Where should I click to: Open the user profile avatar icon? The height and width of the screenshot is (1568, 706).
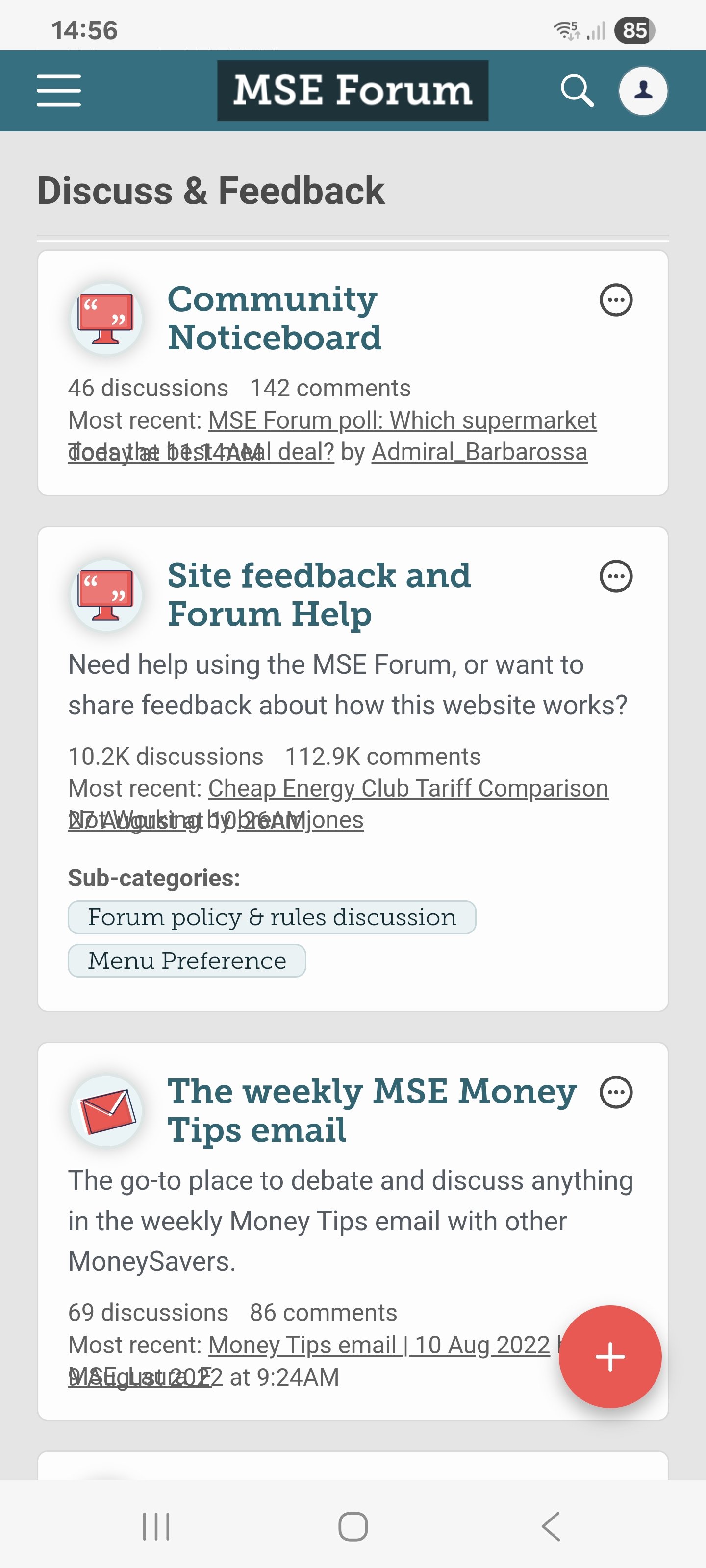[643, 91]
